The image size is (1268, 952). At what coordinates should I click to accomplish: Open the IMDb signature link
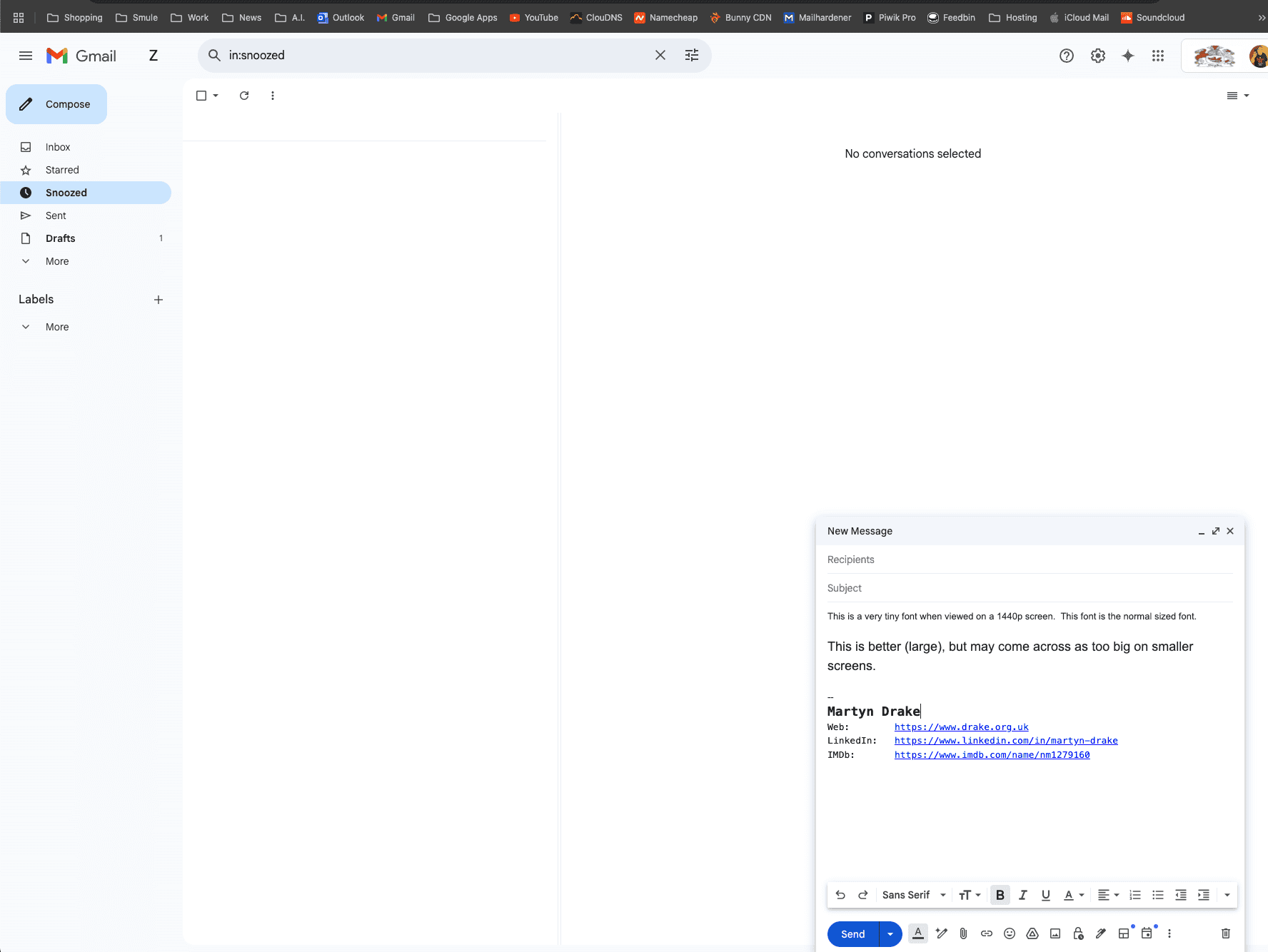(x=992, y=755)
